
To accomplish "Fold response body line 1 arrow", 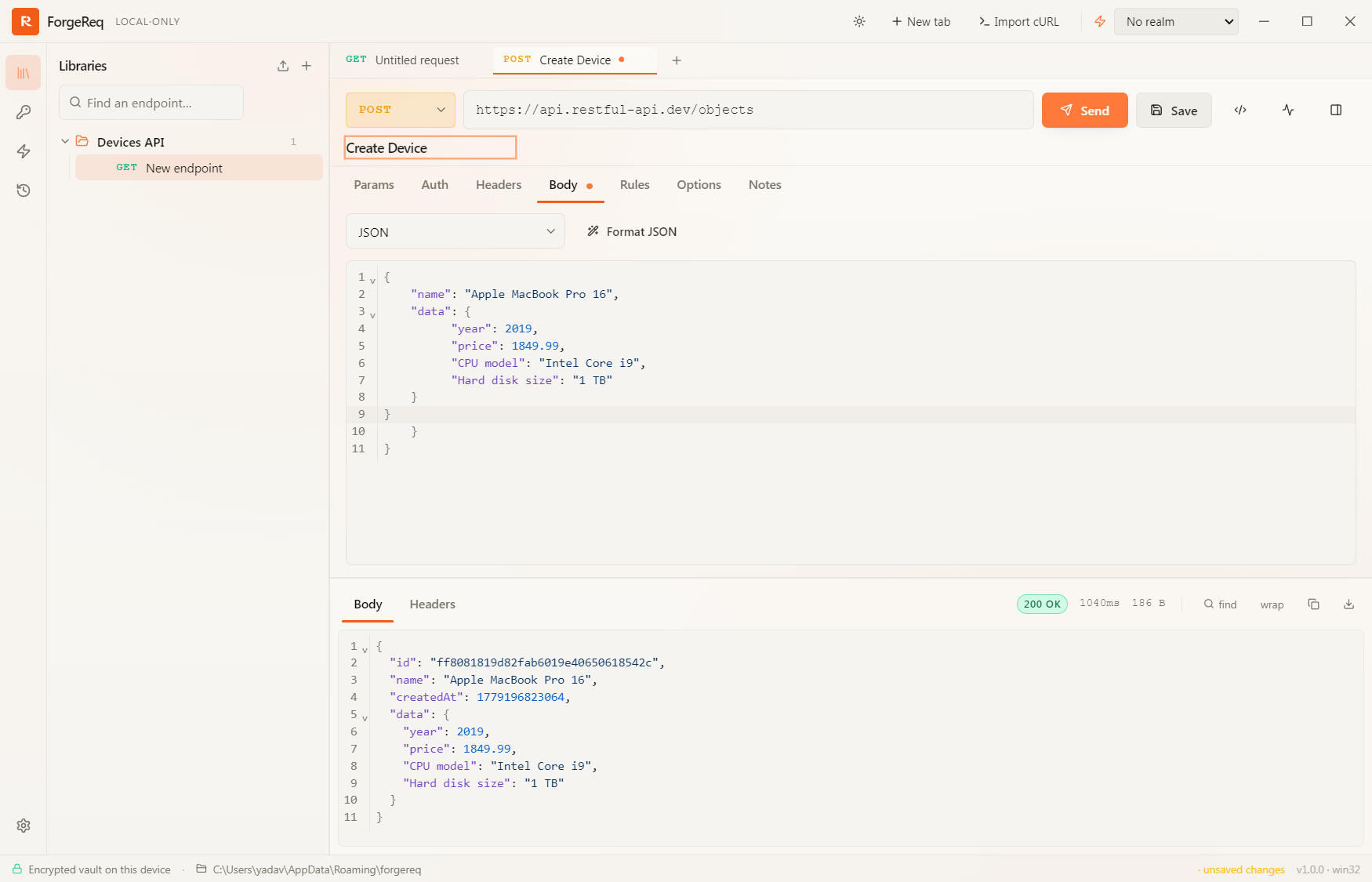I will pos(365,649).
